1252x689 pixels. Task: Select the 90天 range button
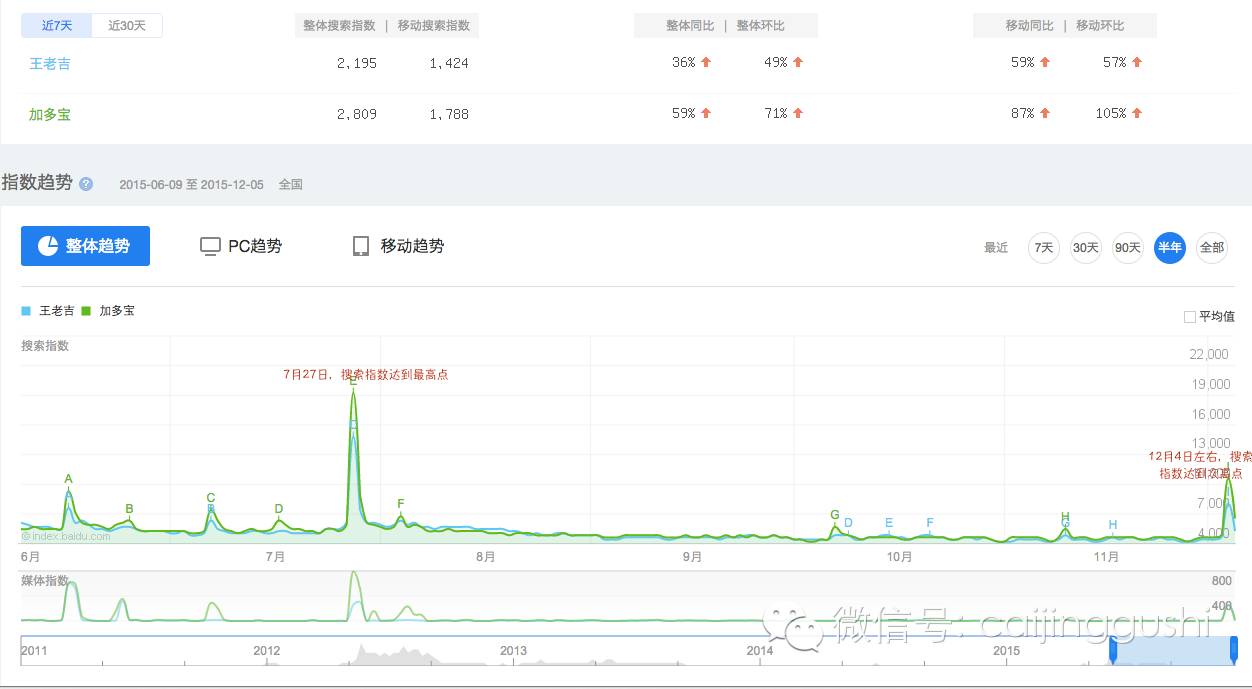[x=1128, y=247]
